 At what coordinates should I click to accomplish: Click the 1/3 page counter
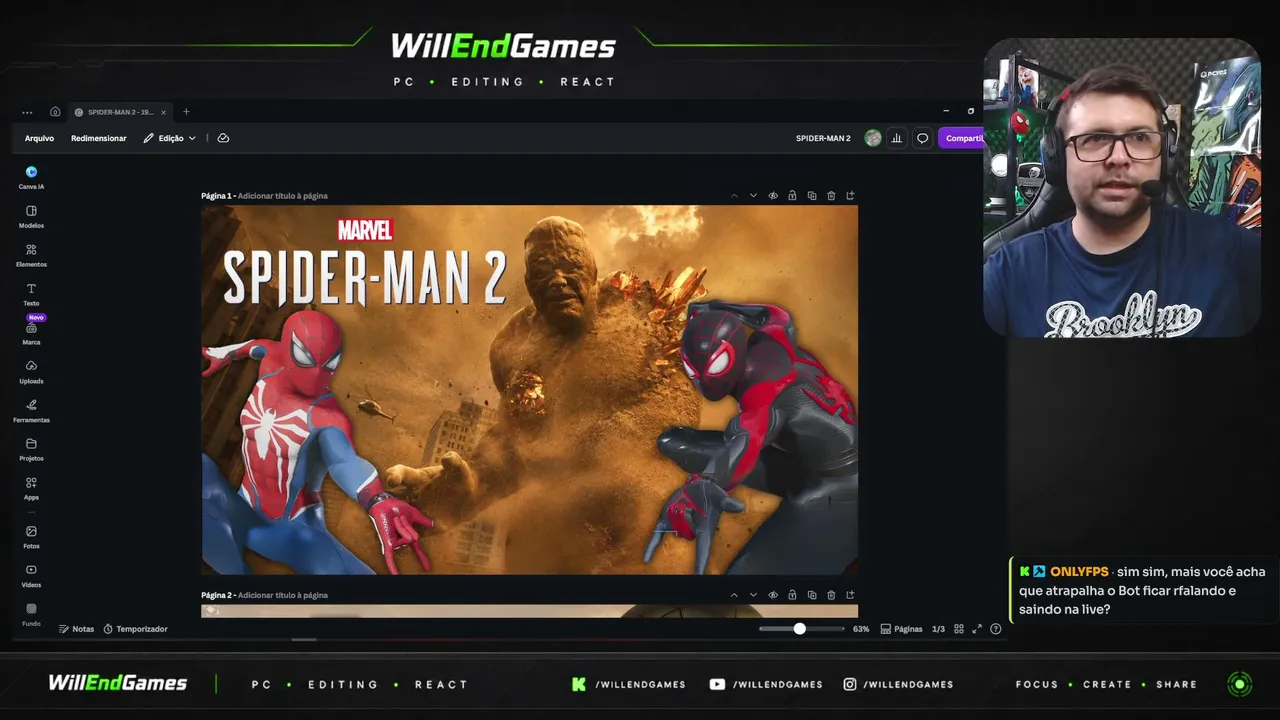click(938, 629)
